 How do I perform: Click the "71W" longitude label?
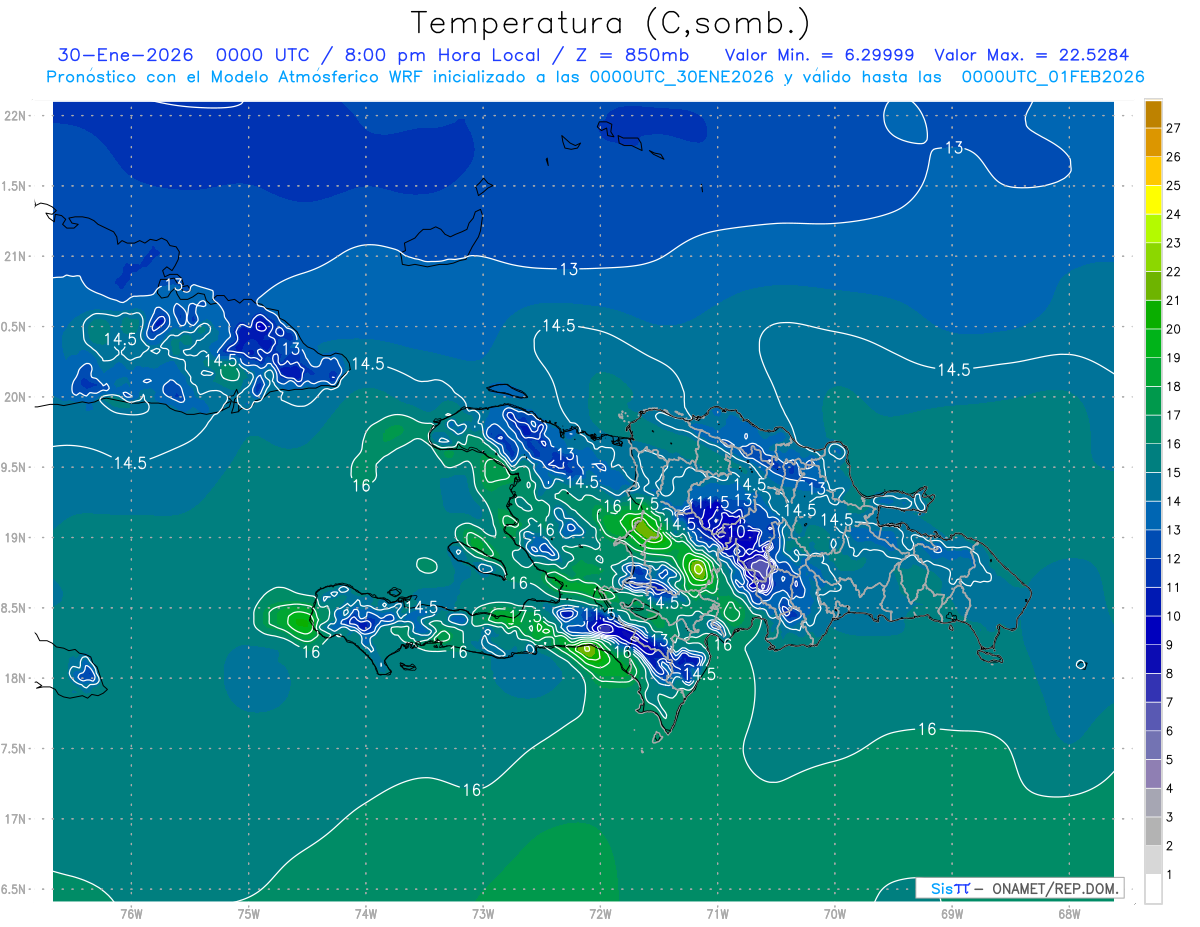pyautogui.click(x=717, y=913)
